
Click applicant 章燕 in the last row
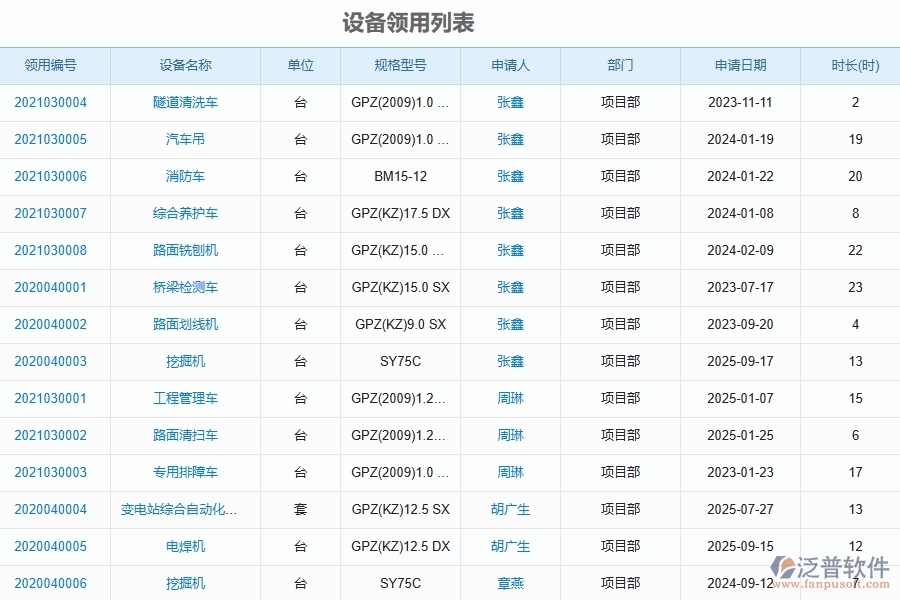coord(510,583)
